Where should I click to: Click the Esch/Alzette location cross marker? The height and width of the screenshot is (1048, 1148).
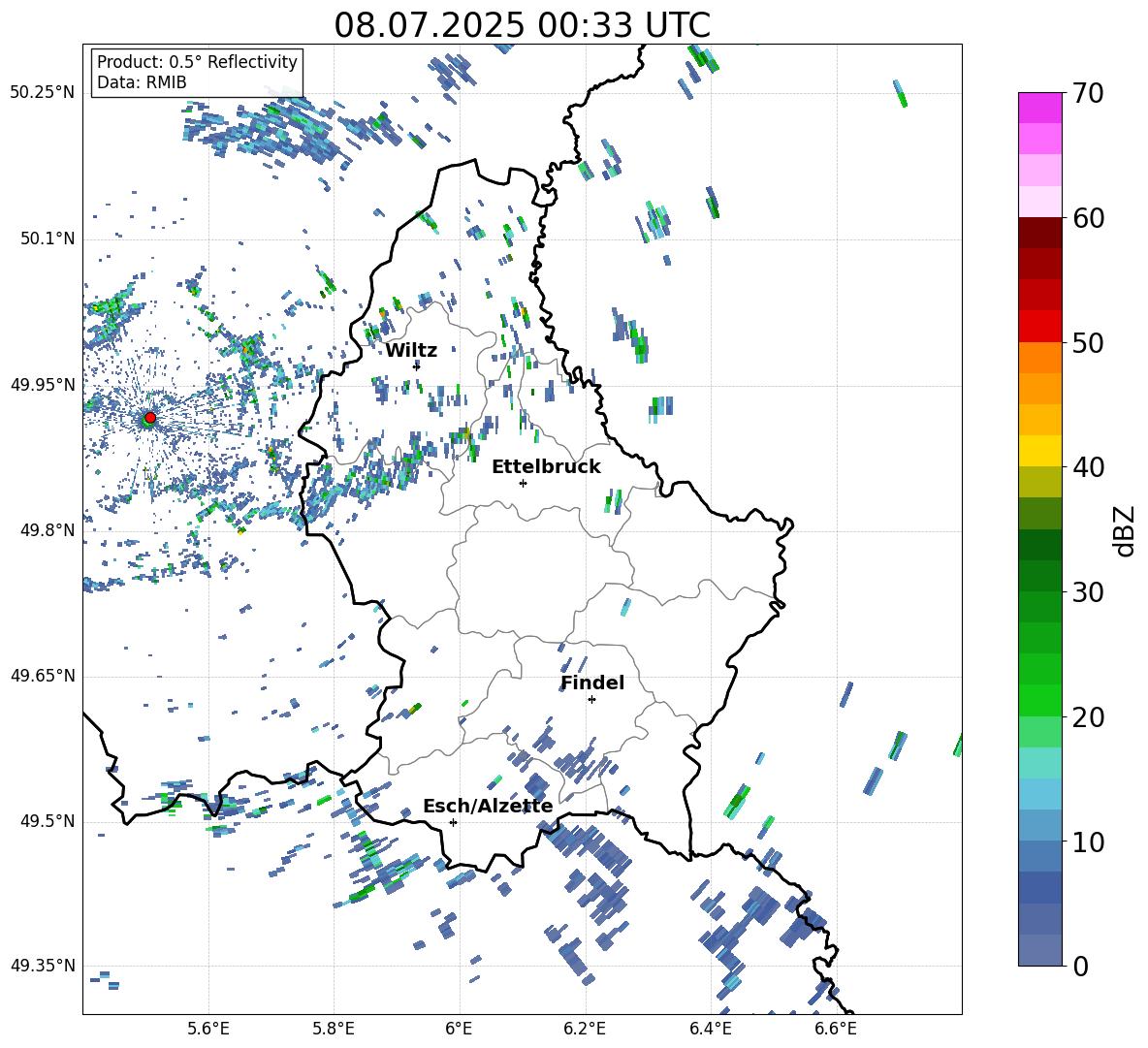[453, 822]
